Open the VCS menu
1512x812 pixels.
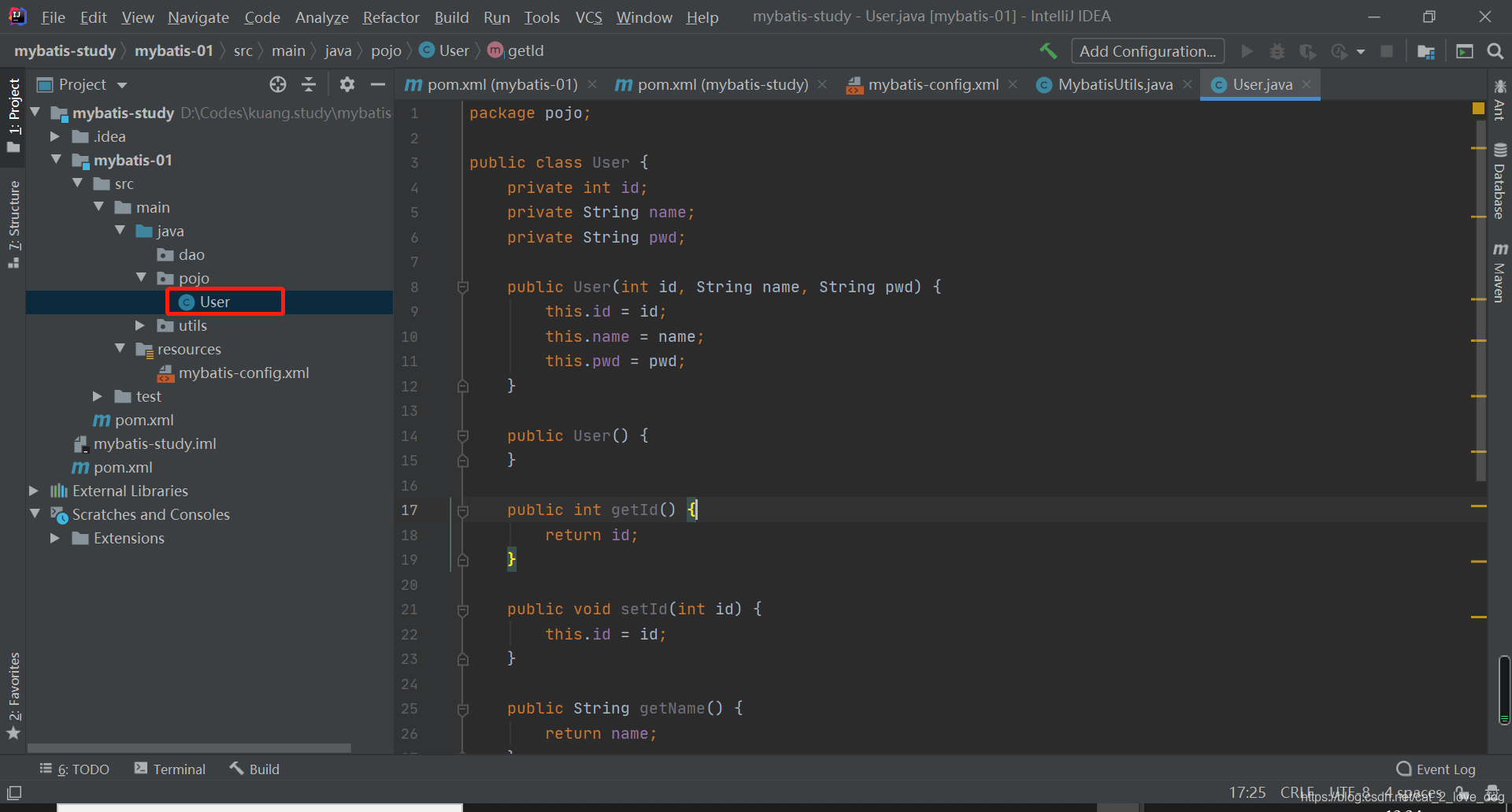588,17
